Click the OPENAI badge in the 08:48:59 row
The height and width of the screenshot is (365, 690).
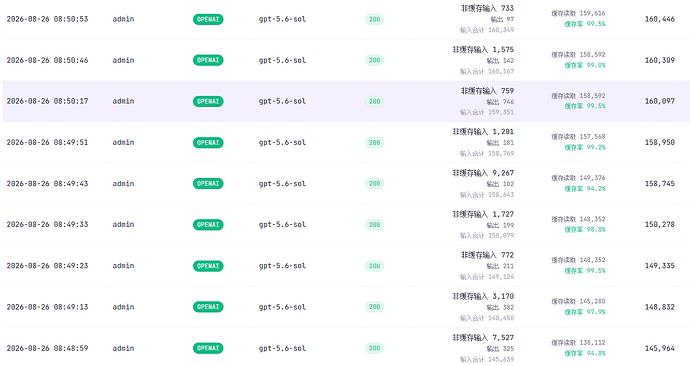click(x=208, y=348)
